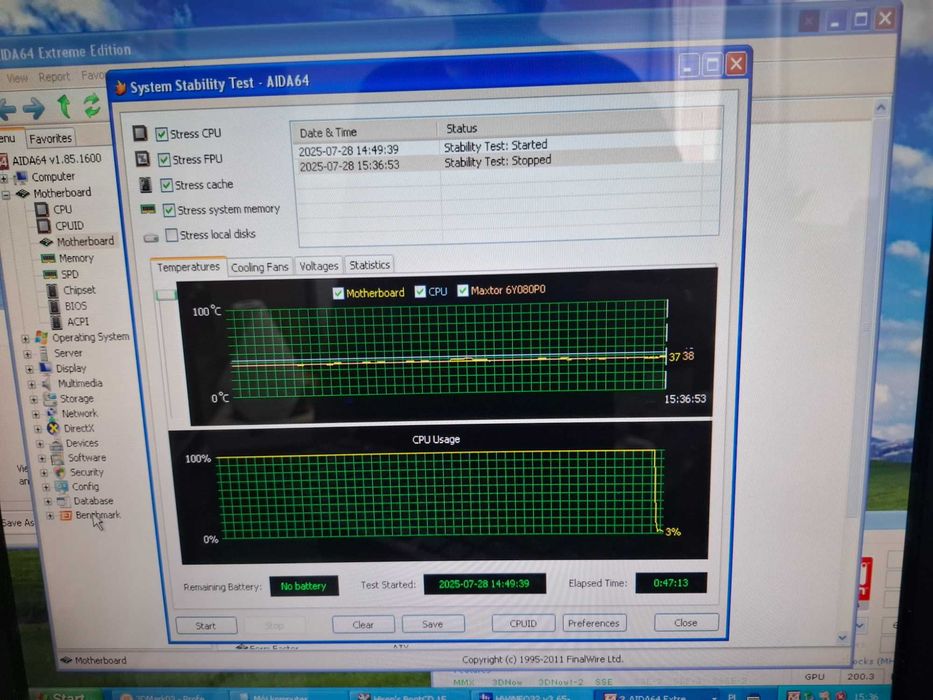Open the Preferences button
The height and width of the screenshot is (700, 933).
tap(594, 623)
